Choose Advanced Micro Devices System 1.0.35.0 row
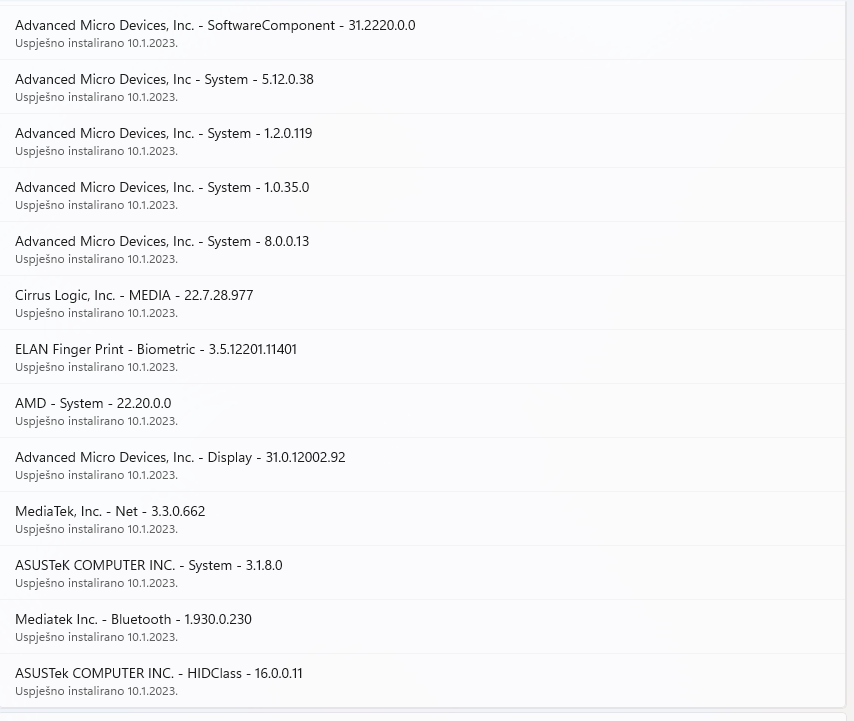Image resolution: width=854 pixels, height=721 pixels. (422, 194)
